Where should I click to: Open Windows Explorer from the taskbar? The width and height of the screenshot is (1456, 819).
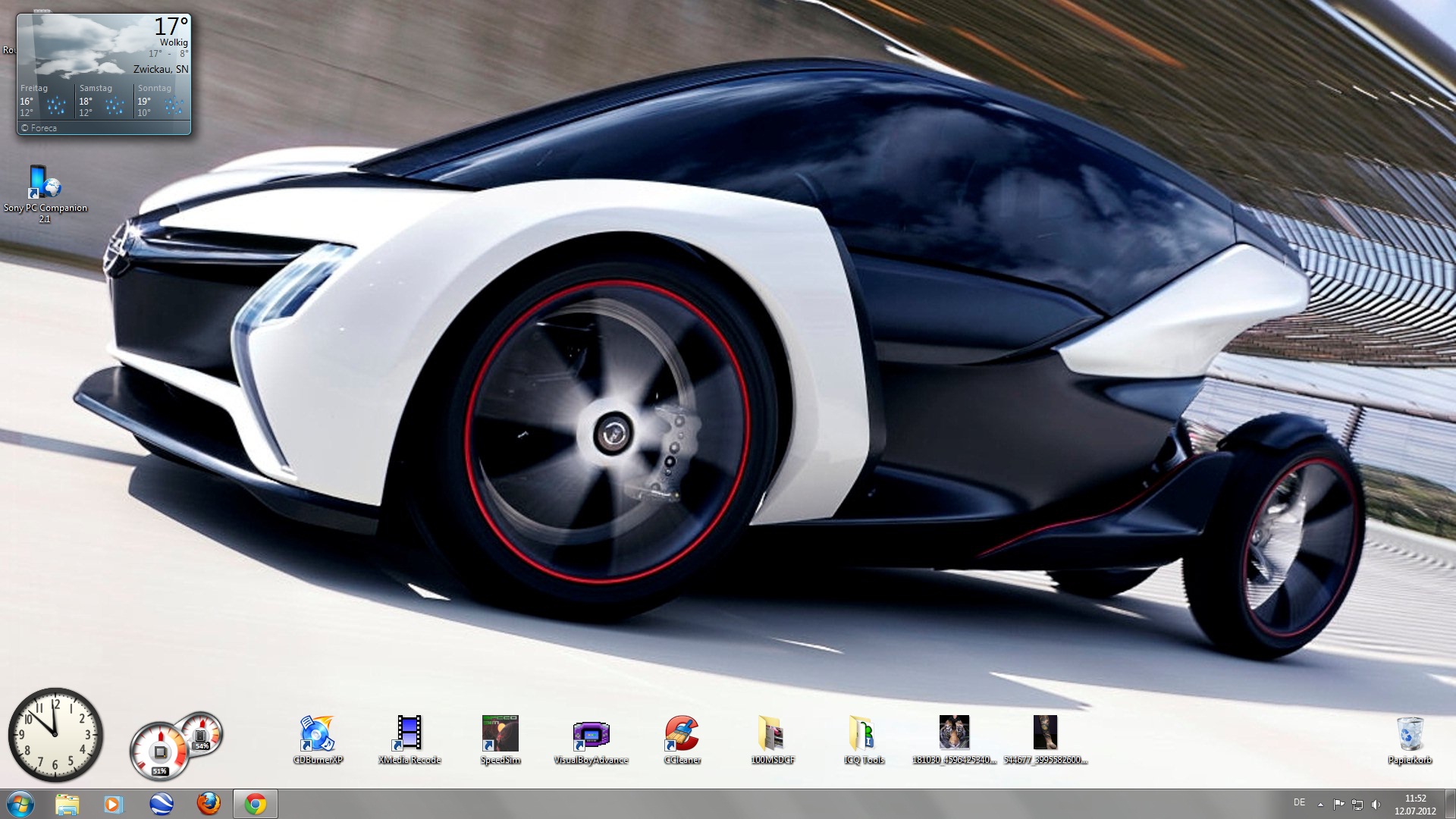point(67,804)
